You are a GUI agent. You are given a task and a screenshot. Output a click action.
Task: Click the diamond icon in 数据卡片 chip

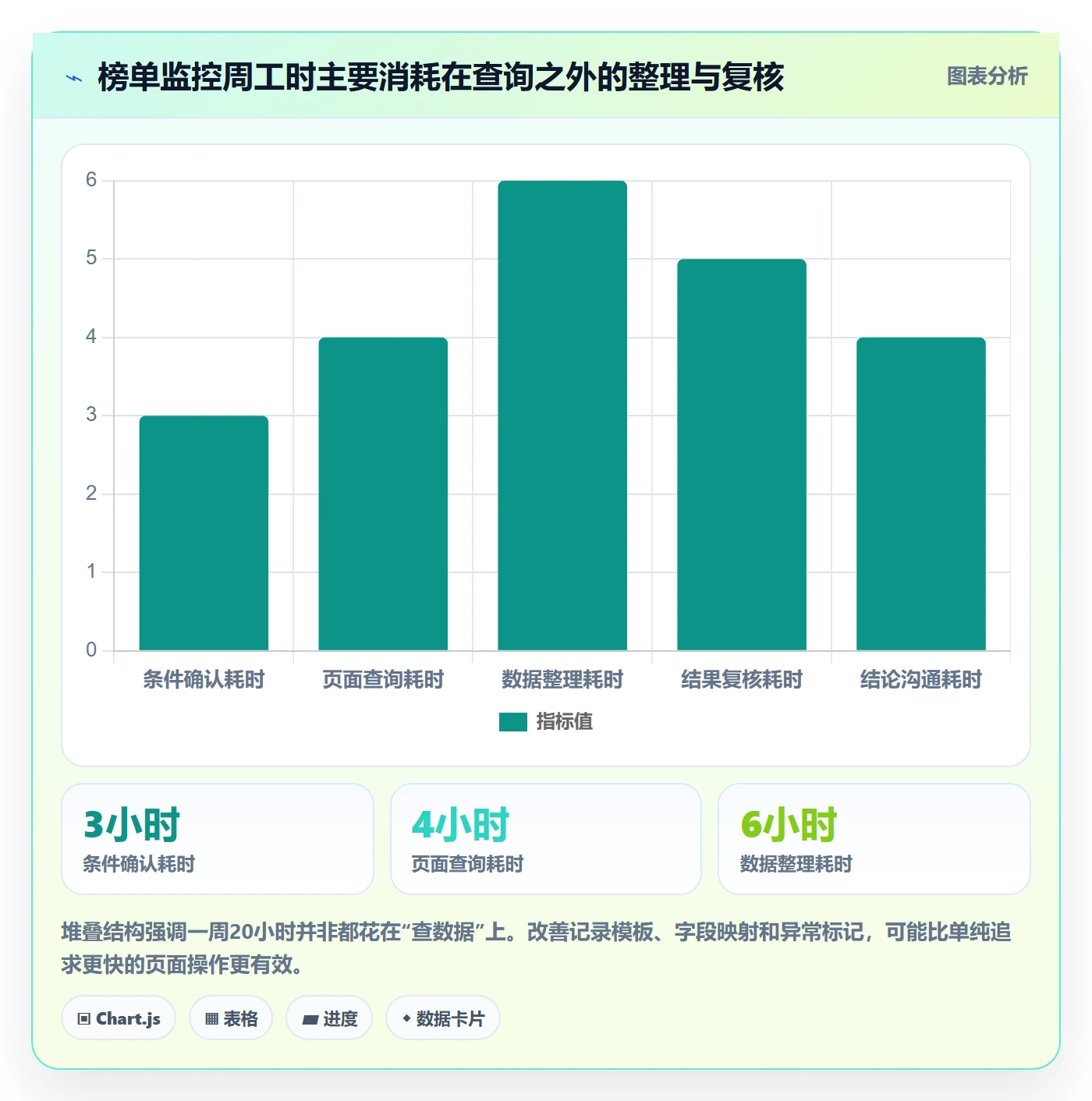coord(406,1018)
